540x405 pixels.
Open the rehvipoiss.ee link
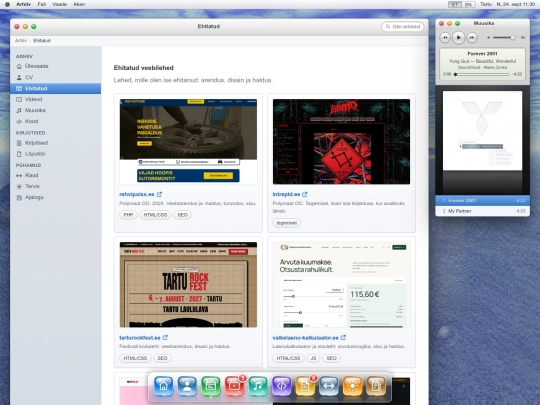coord(137,194)
